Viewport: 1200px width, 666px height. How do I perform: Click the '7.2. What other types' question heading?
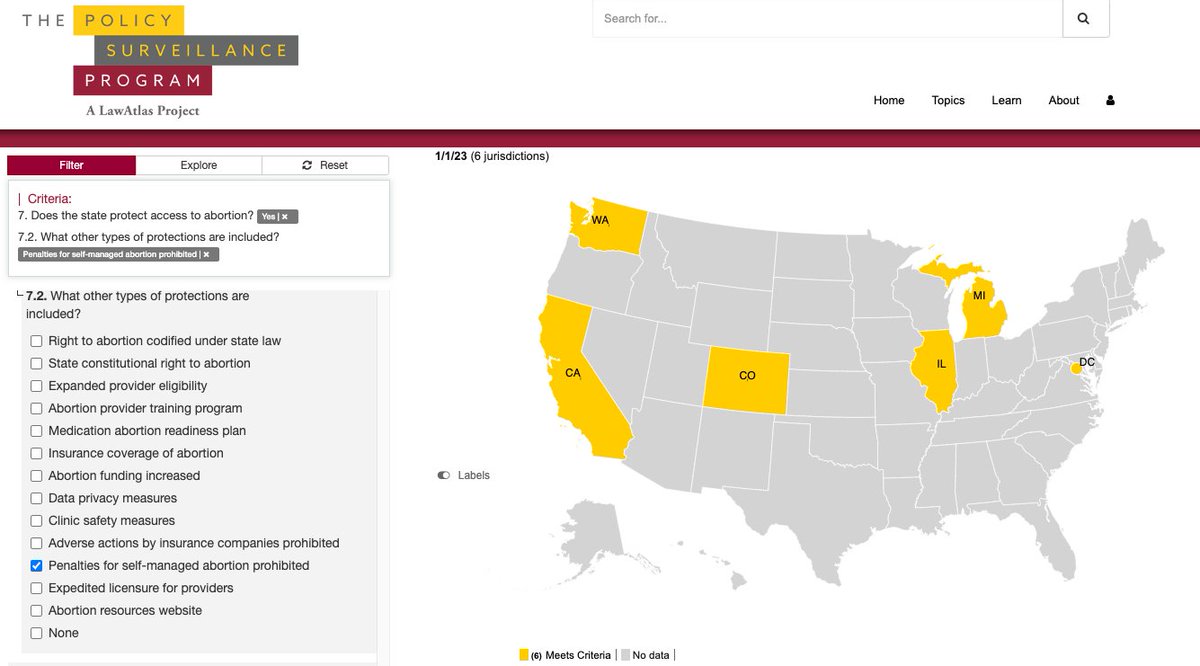coord(138,305)
